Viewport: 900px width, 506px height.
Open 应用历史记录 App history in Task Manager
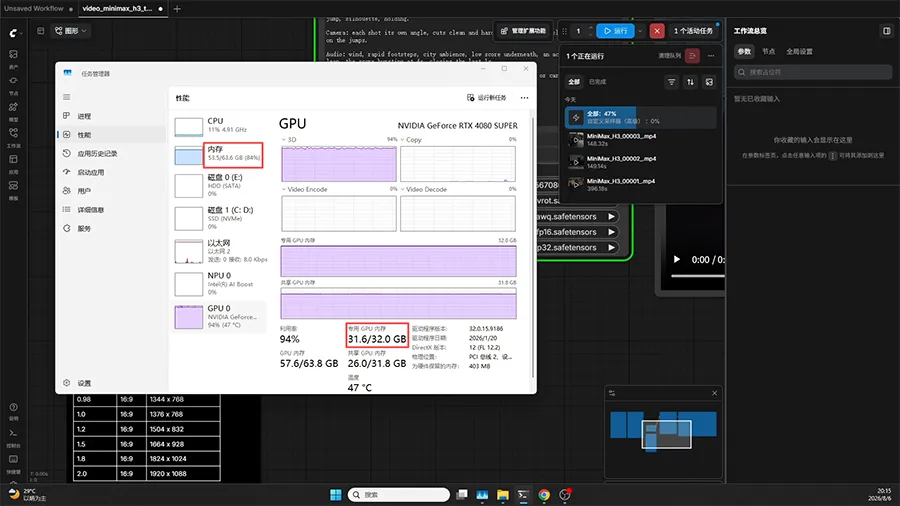click(112, 154)
